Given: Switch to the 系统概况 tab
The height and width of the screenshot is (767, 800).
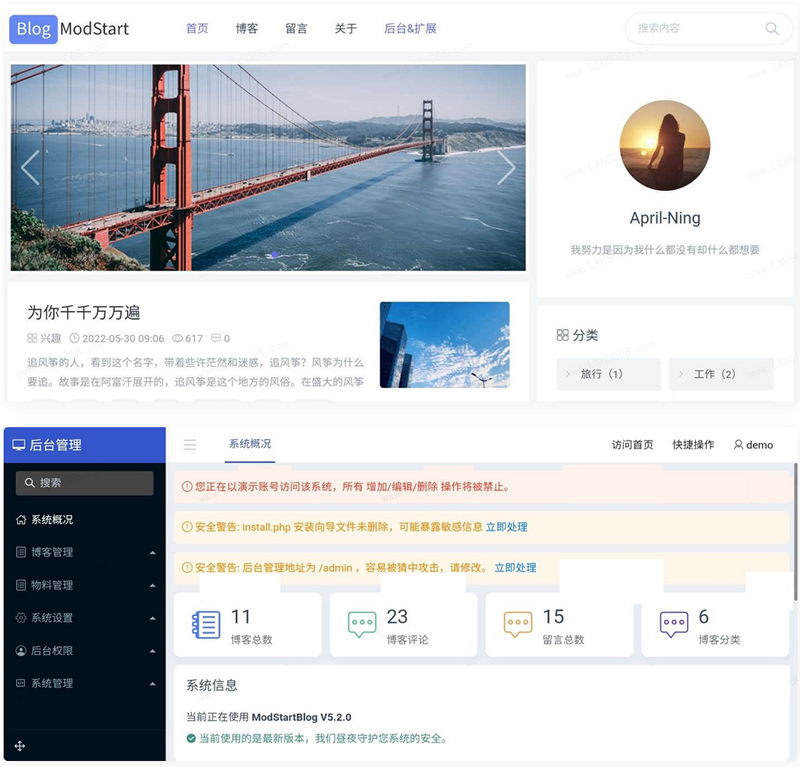Looking at the screenshot, I should point(250,444).
